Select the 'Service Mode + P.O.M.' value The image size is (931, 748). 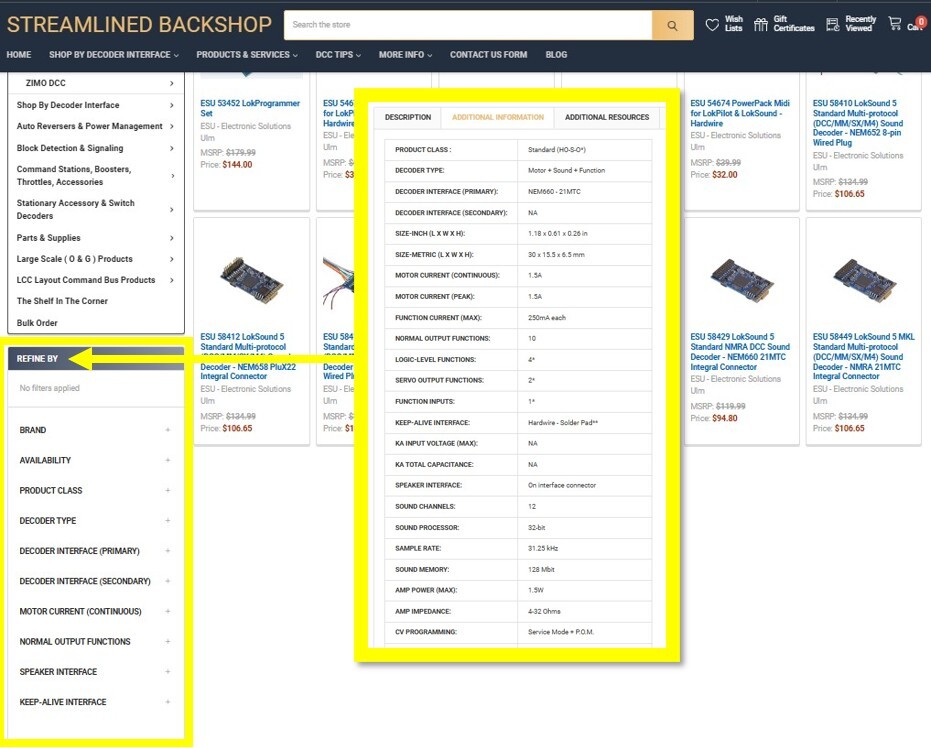(560, 632)
